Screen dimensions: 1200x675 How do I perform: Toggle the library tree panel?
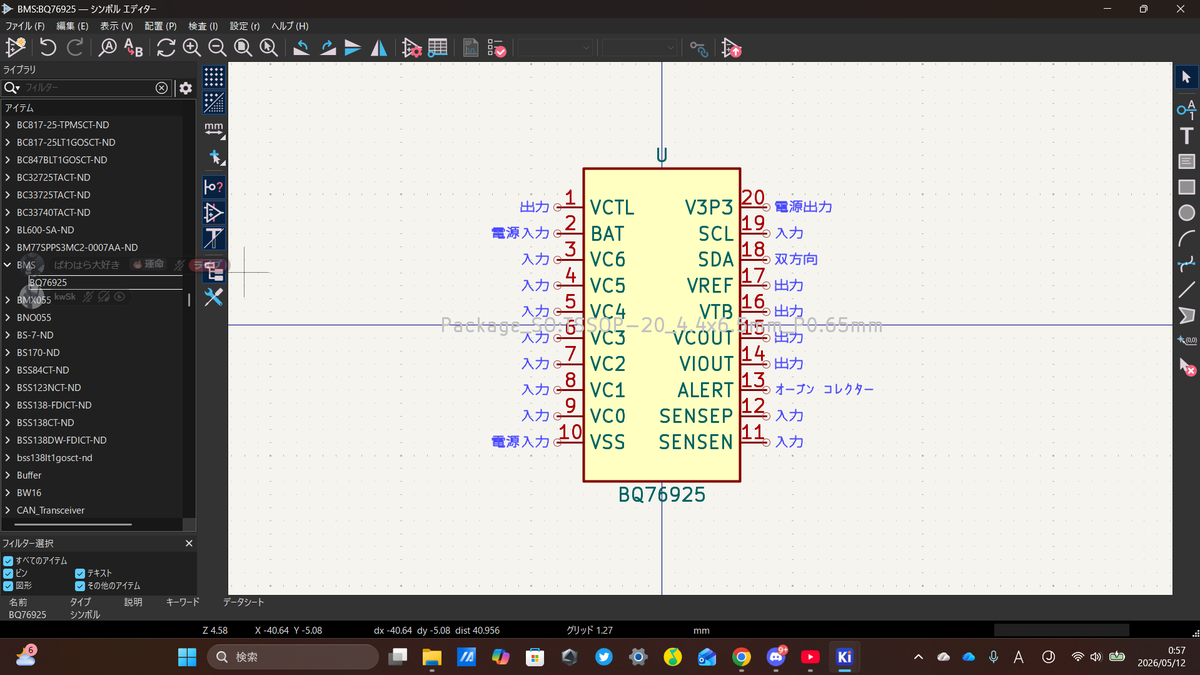click(x=213, y=271)
